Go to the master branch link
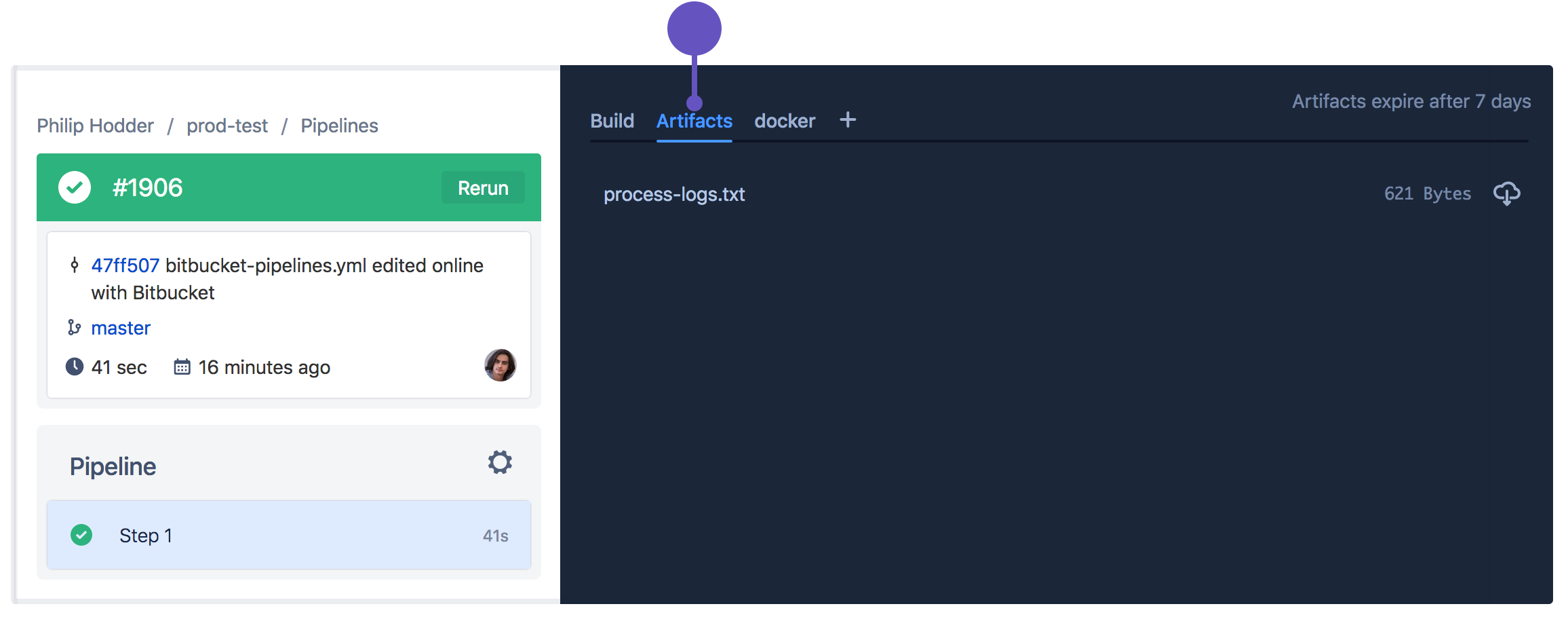The width and height of the screenshot is (1568, 619). (121, 328)
